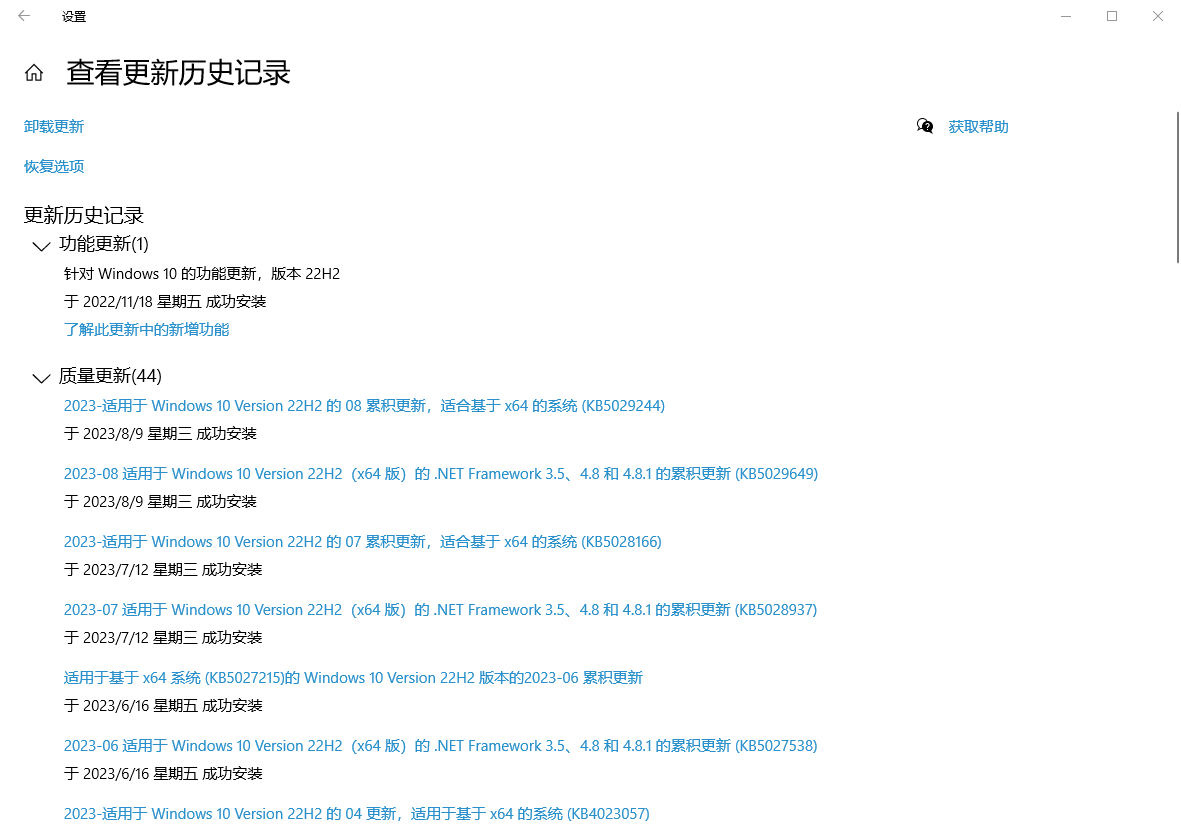The height and width of the screenshot is (828, 1181).
Task: Click the 查看更新历史记录 page title
Action: tap(179, 73)
